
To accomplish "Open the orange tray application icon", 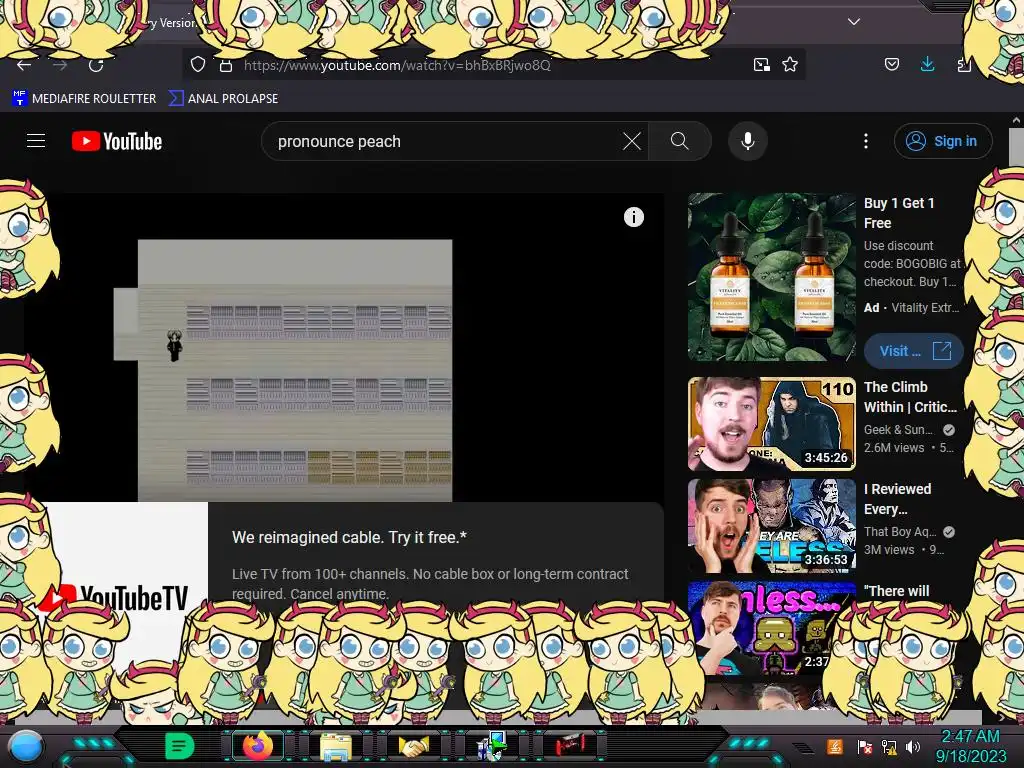I will point(835,746).
